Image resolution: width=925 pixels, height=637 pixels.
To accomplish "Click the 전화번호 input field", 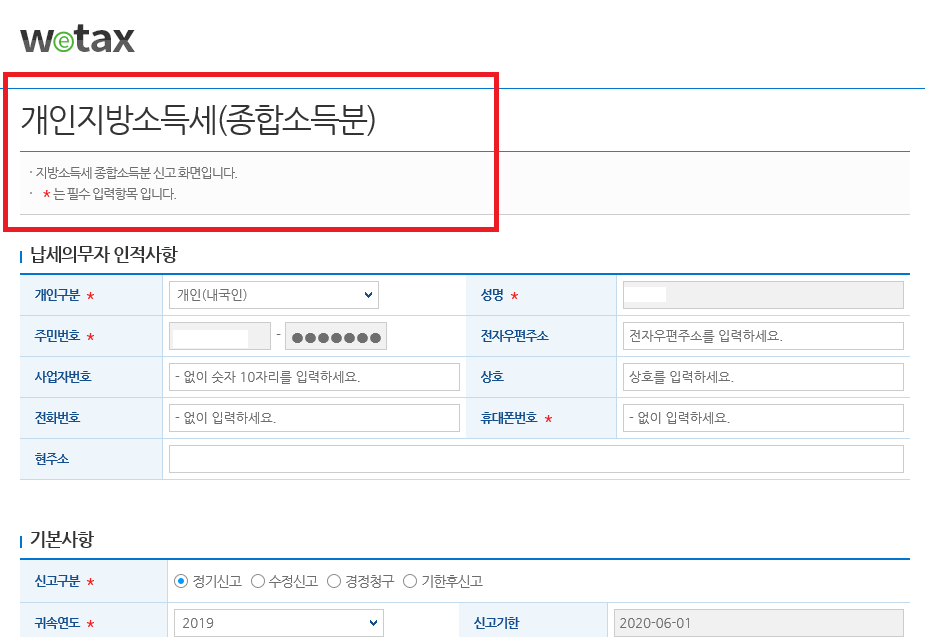I will coord(314,418).
